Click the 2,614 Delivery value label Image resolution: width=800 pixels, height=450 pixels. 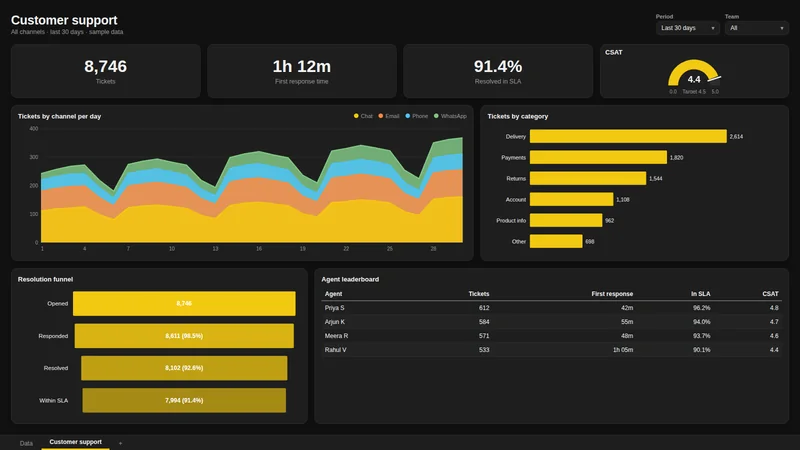pyautogui.click(x=736, y=137)
